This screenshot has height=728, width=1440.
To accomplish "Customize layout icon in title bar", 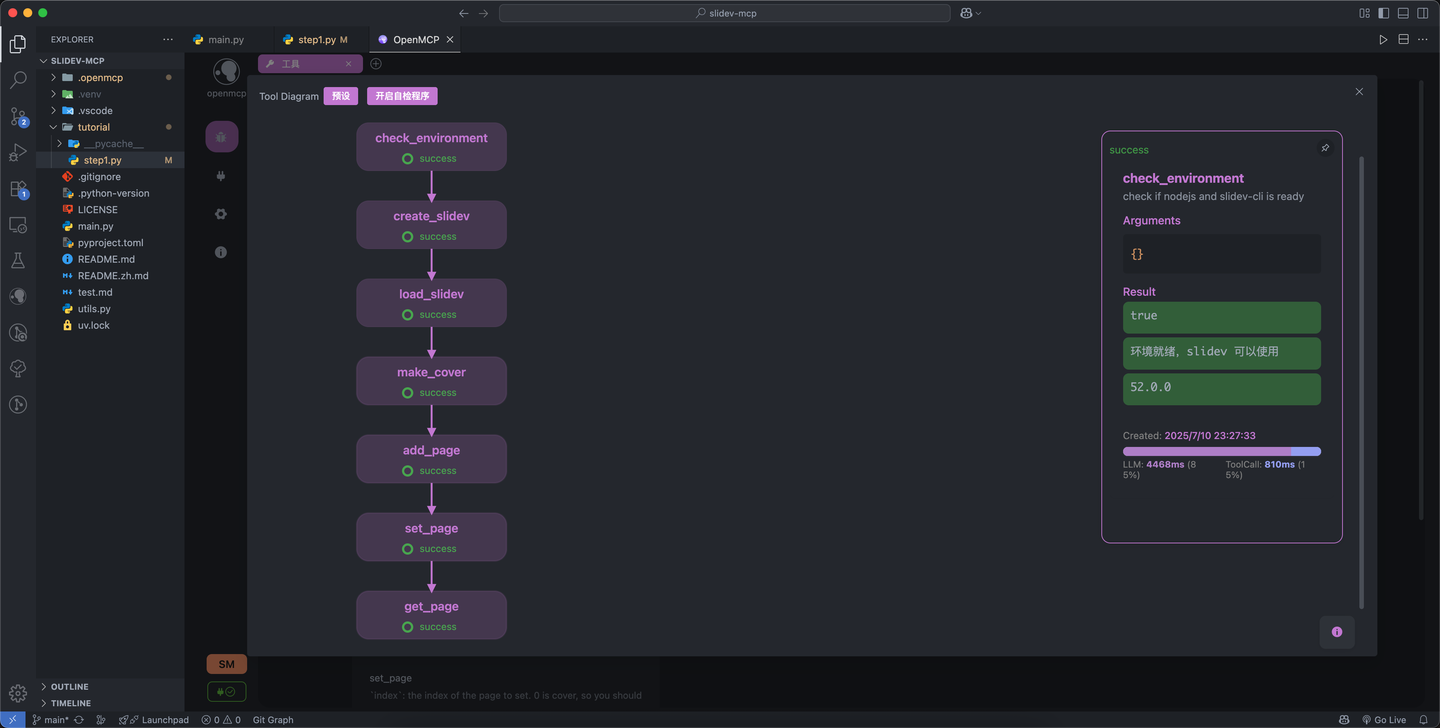I will tap(1364, 13).
